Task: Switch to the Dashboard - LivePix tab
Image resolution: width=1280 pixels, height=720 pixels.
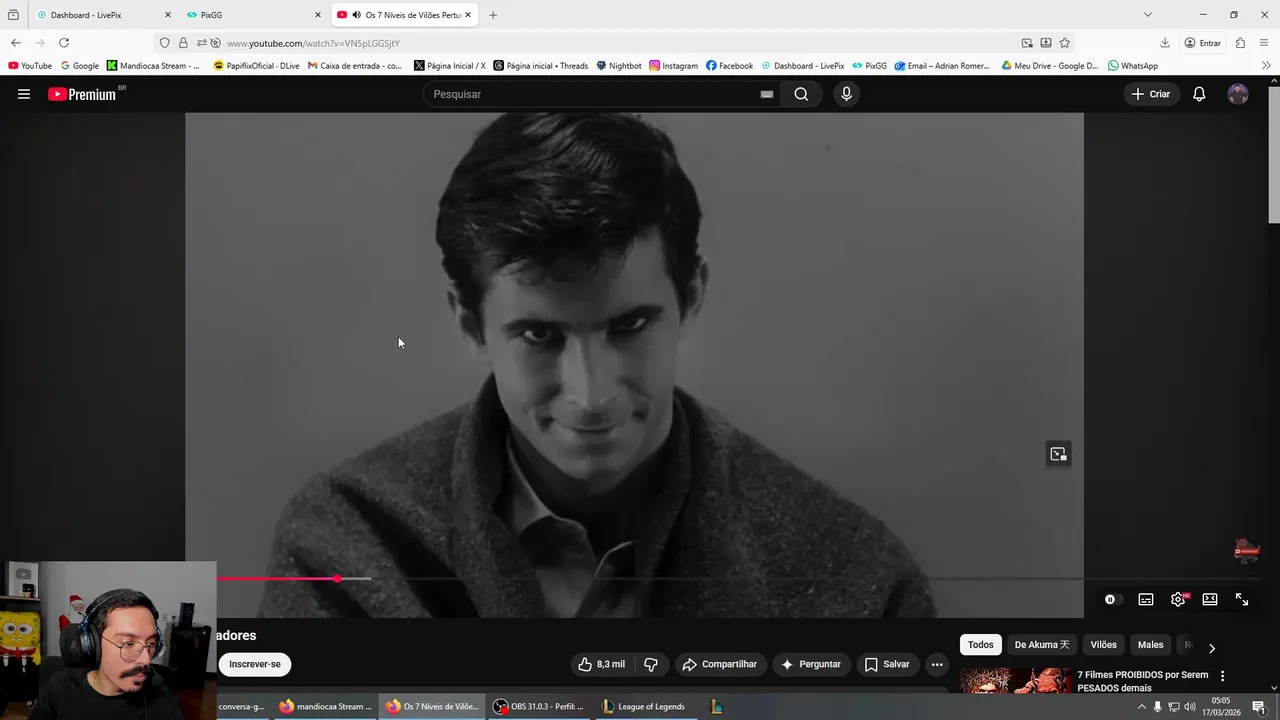Action: point(103,15)
